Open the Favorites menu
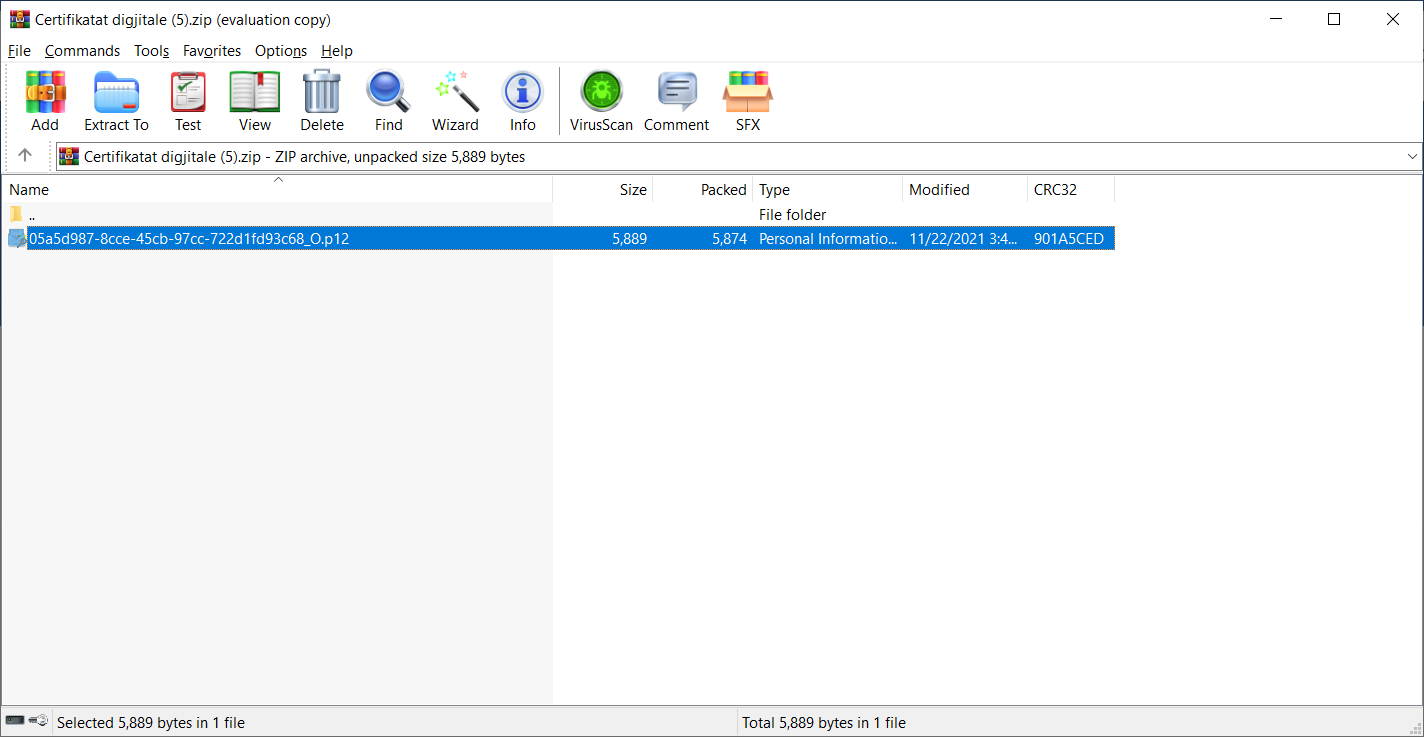The image size is (1424, 737). coord(212,51)
